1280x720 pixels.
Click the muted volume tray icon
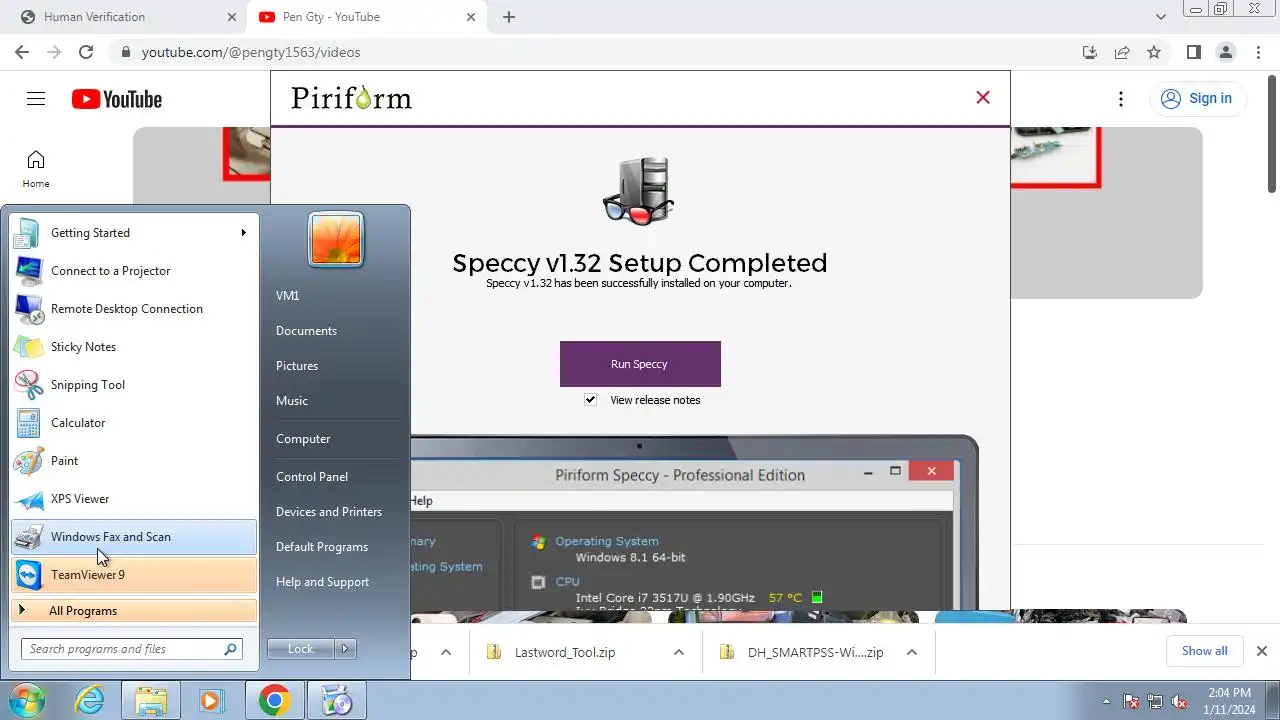click(1180, 702)
